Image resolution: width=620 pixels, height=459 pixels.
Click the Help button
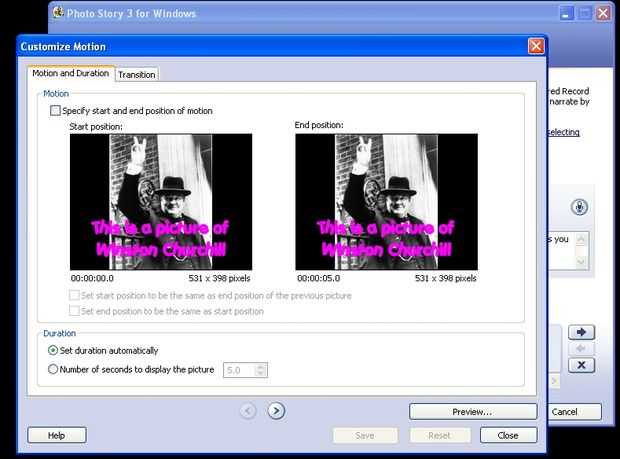(57, 435)
